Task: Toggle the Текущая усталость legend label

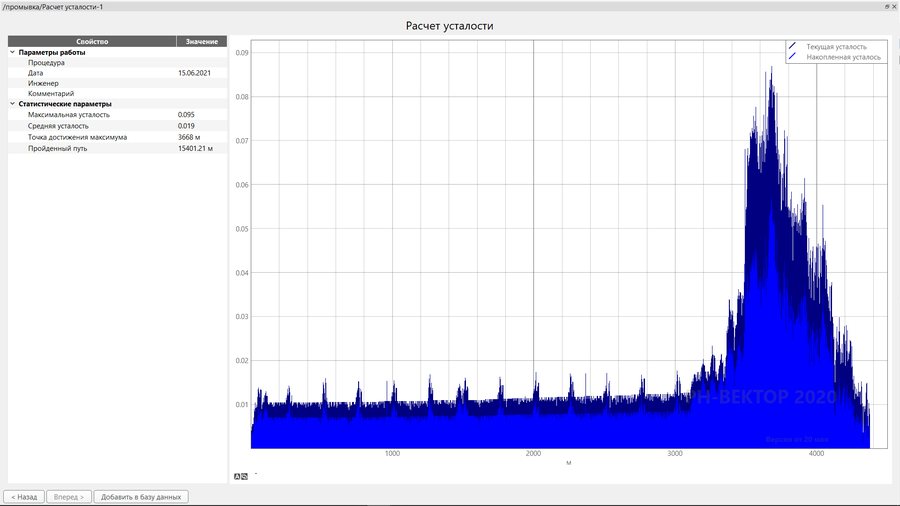Action: click(x=836, y=47)
